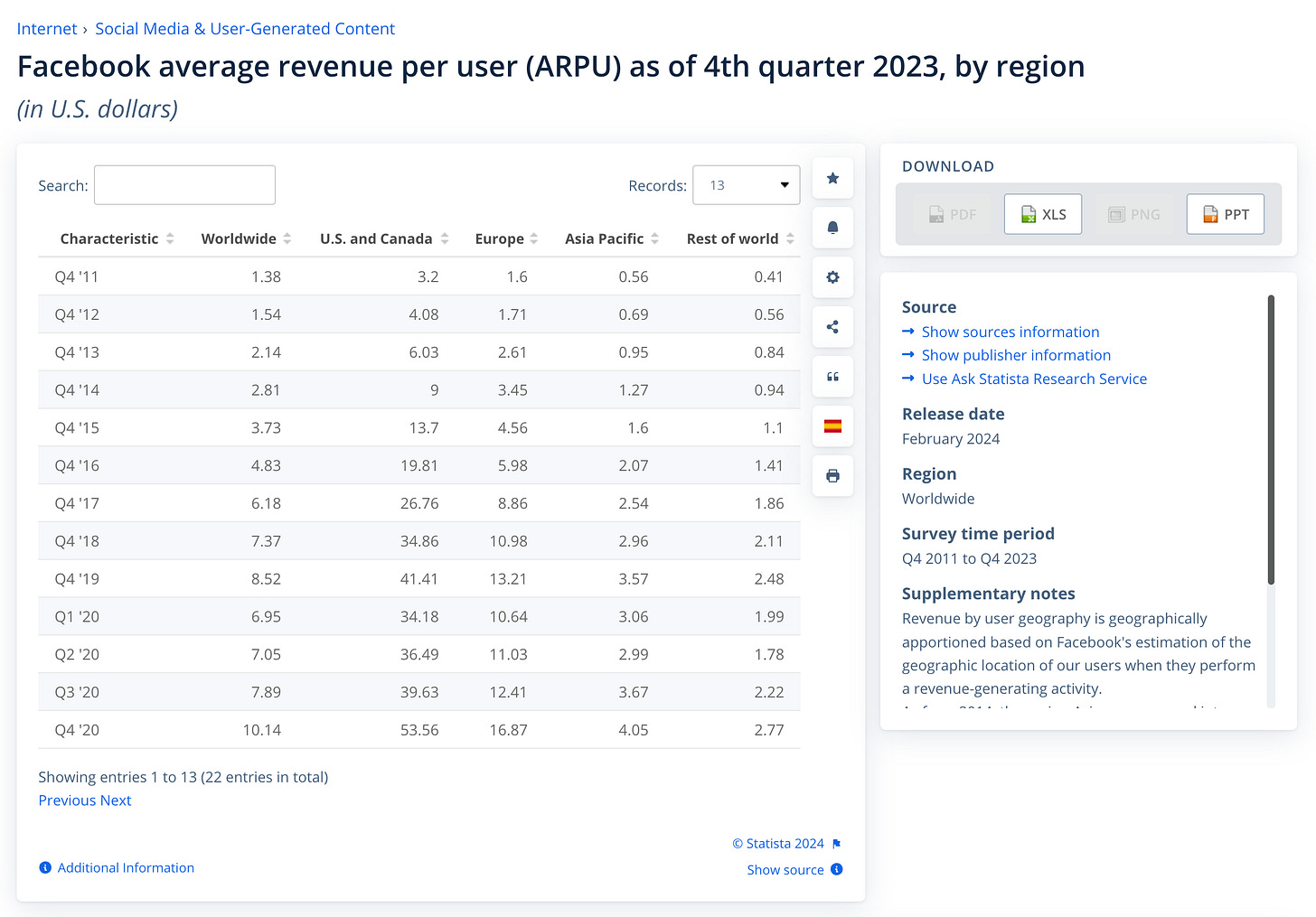
Task: Go to the Previous page of entries
Action: tap(67, 800)
